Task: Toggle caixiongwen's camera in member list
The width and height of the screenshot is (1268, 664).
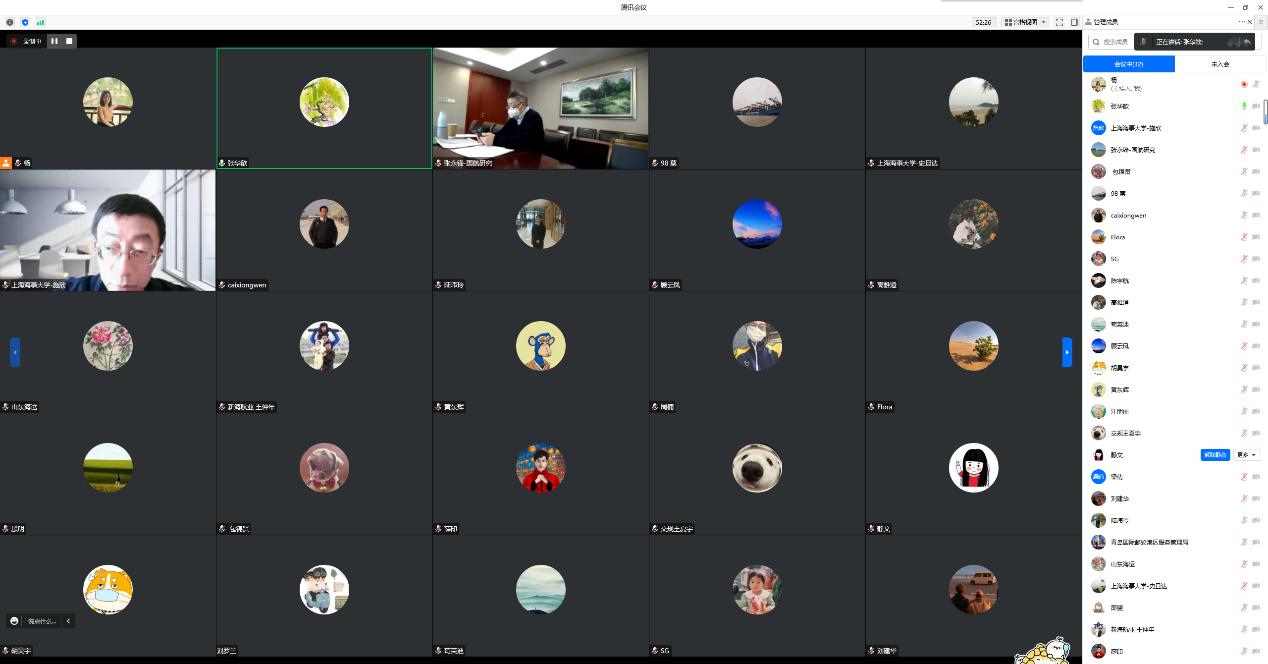Action: [1255, 215]
